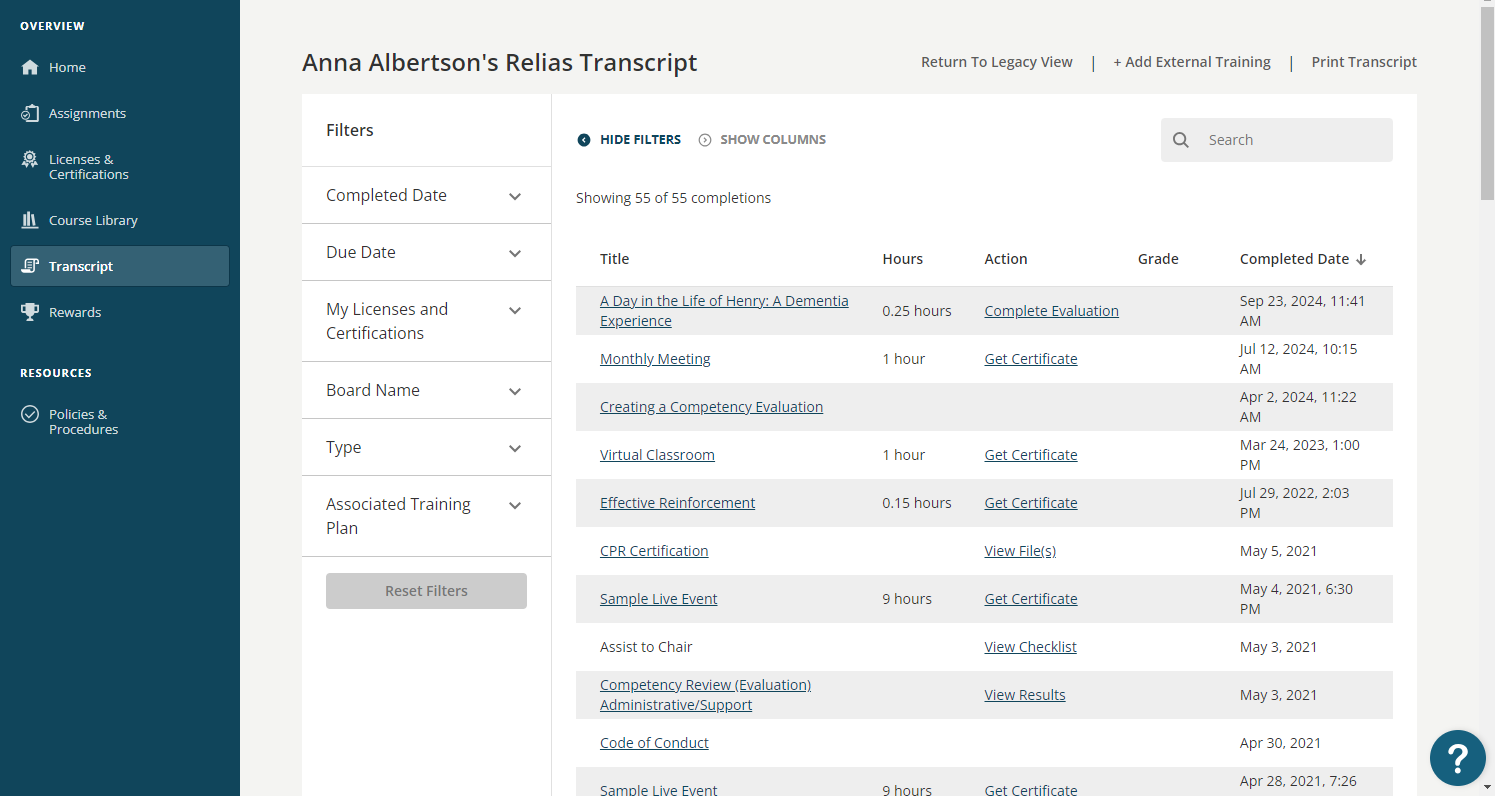Click the Rewards trophy icon
This screenshot has height=796, width=1495.
point(29,312)
